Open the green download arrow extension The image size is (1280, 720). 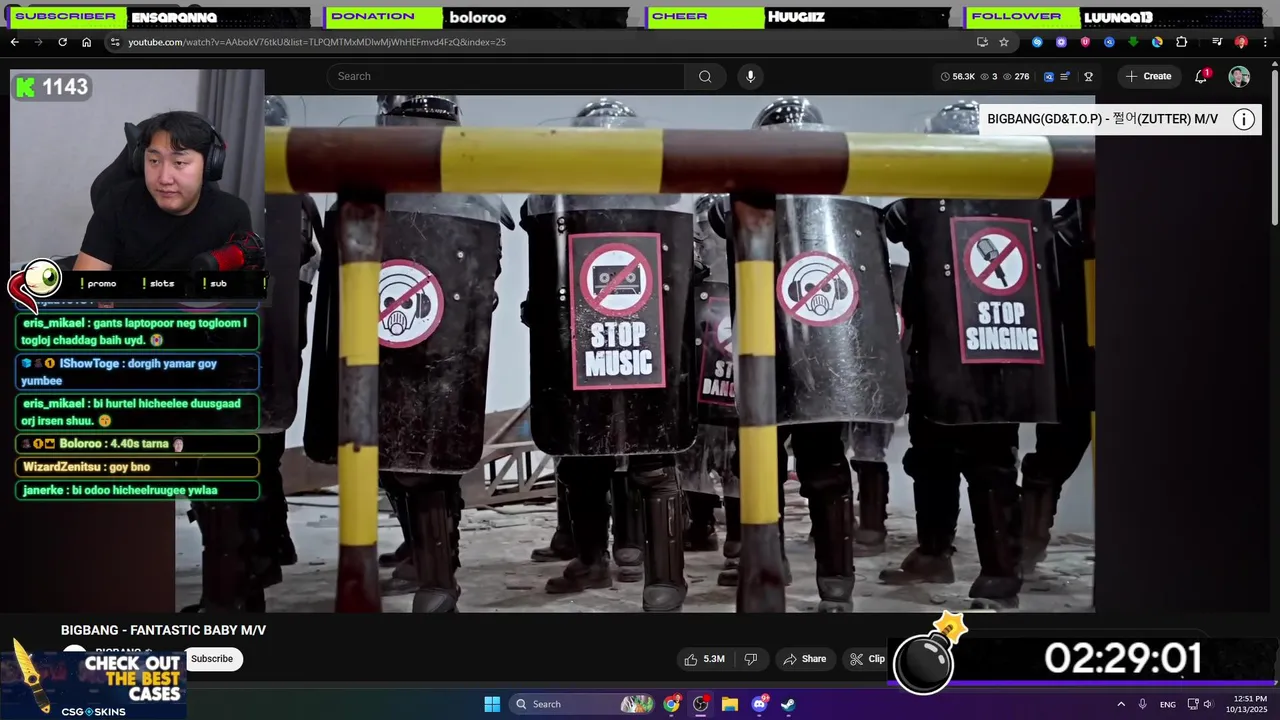pos(1133,42)
